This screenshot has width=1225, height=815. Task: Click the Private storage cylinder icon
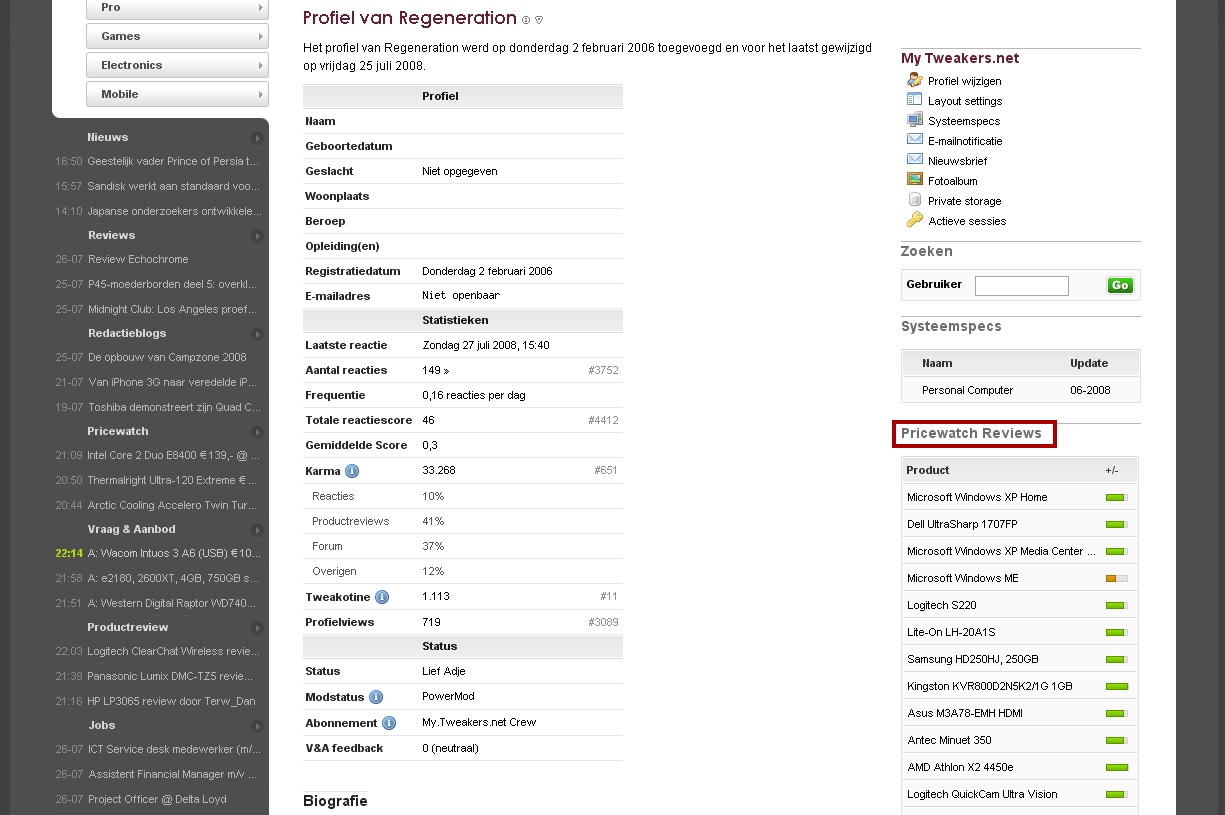point(914,200)
